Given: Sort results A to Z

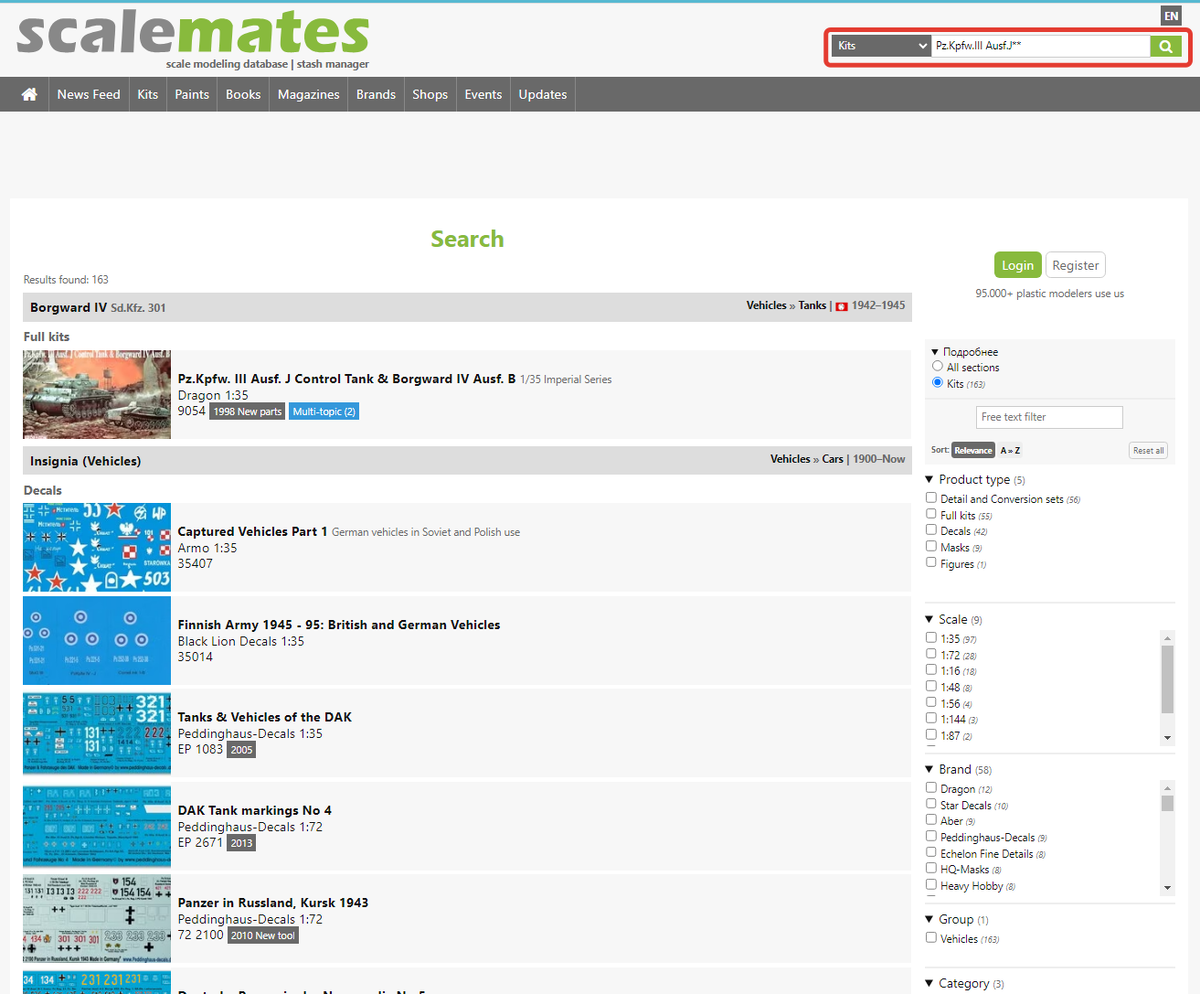Looking at the screenshot, I should point(1010,450).
